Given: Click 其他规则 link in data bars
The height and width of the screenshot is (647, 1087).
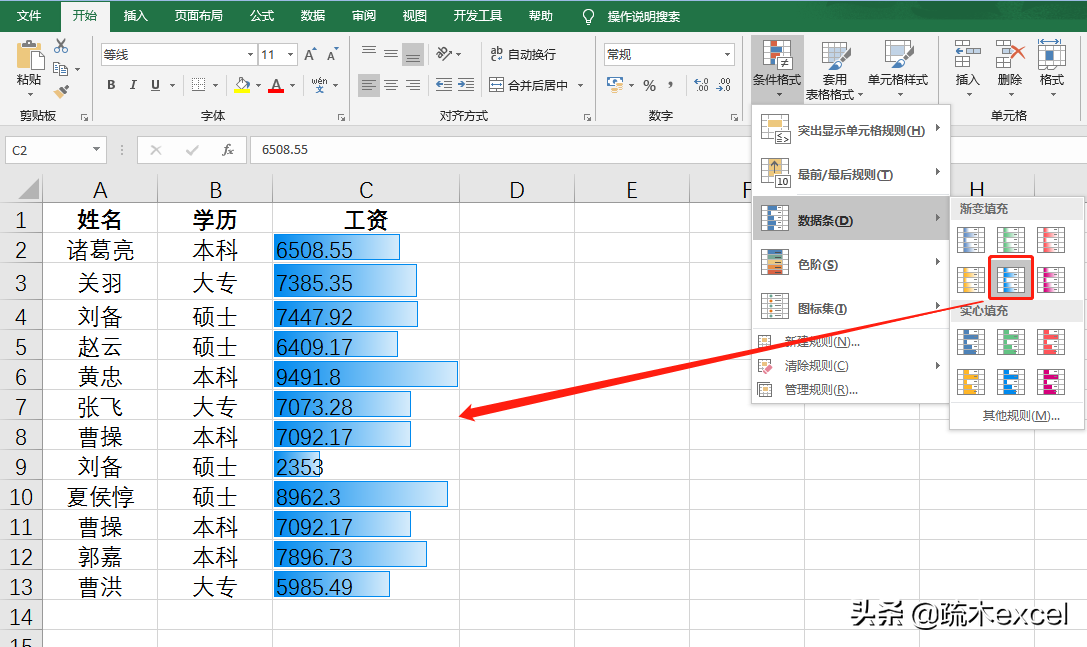Looking at the screenshot, I should [1020, 415].
